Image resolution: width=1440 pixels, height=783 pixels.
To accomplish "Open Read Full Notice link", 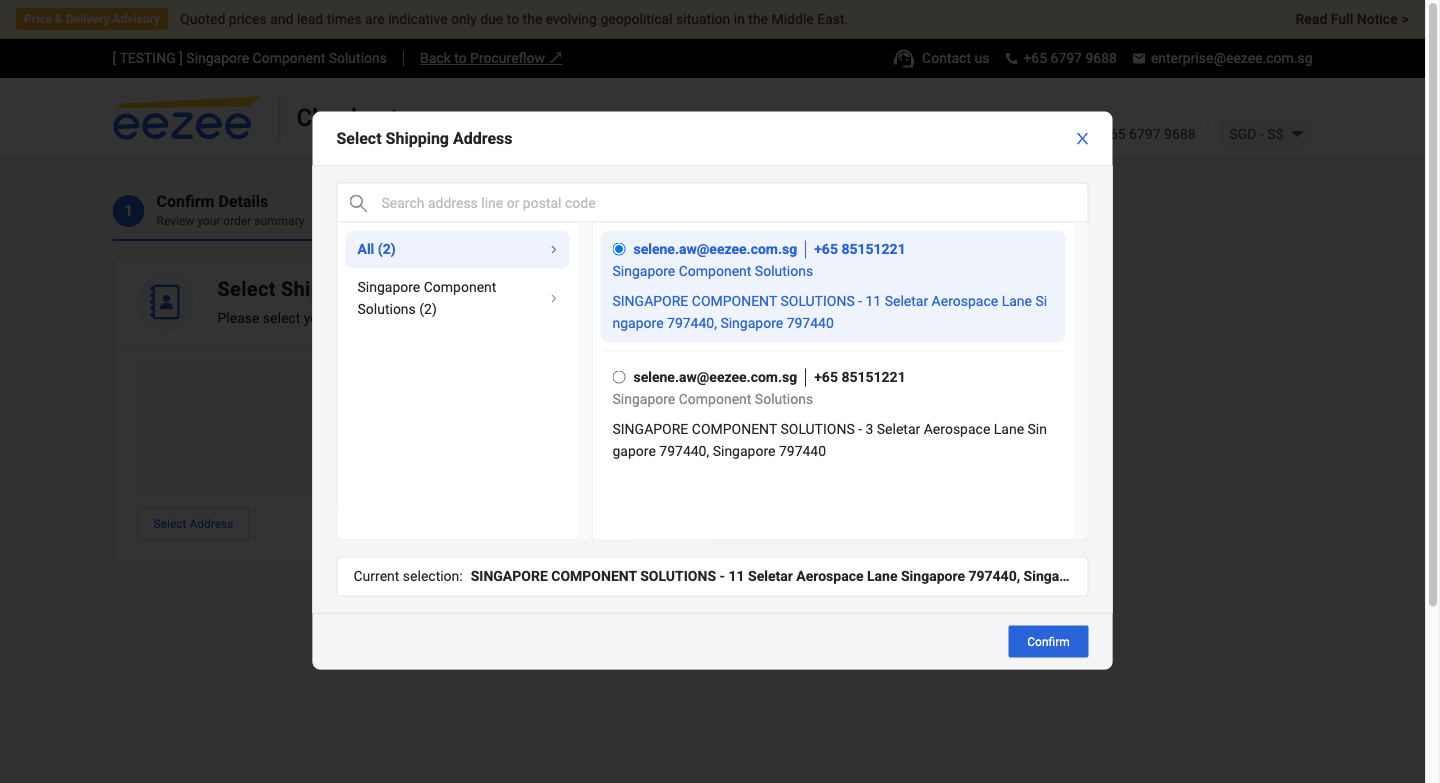I will tap(1352, 19).
